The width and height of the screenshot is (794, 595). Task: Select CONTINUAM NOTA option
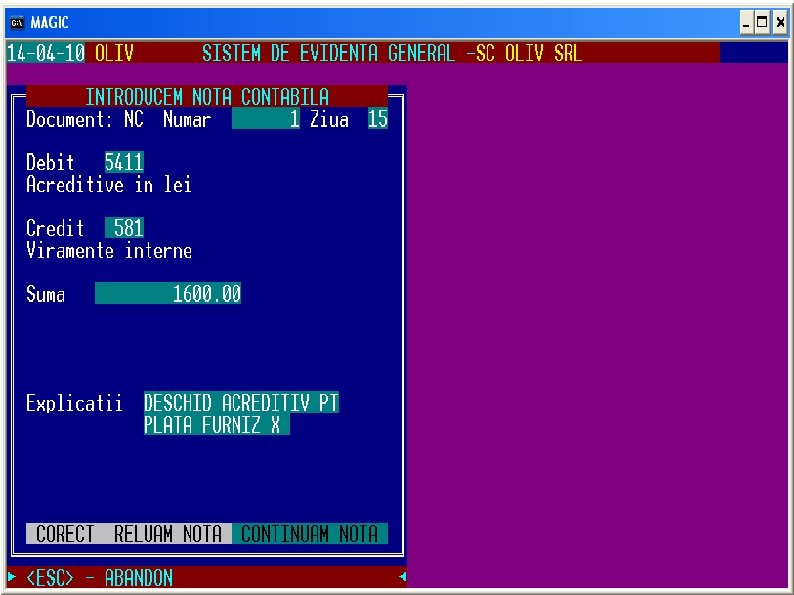(x=309, y=534)
